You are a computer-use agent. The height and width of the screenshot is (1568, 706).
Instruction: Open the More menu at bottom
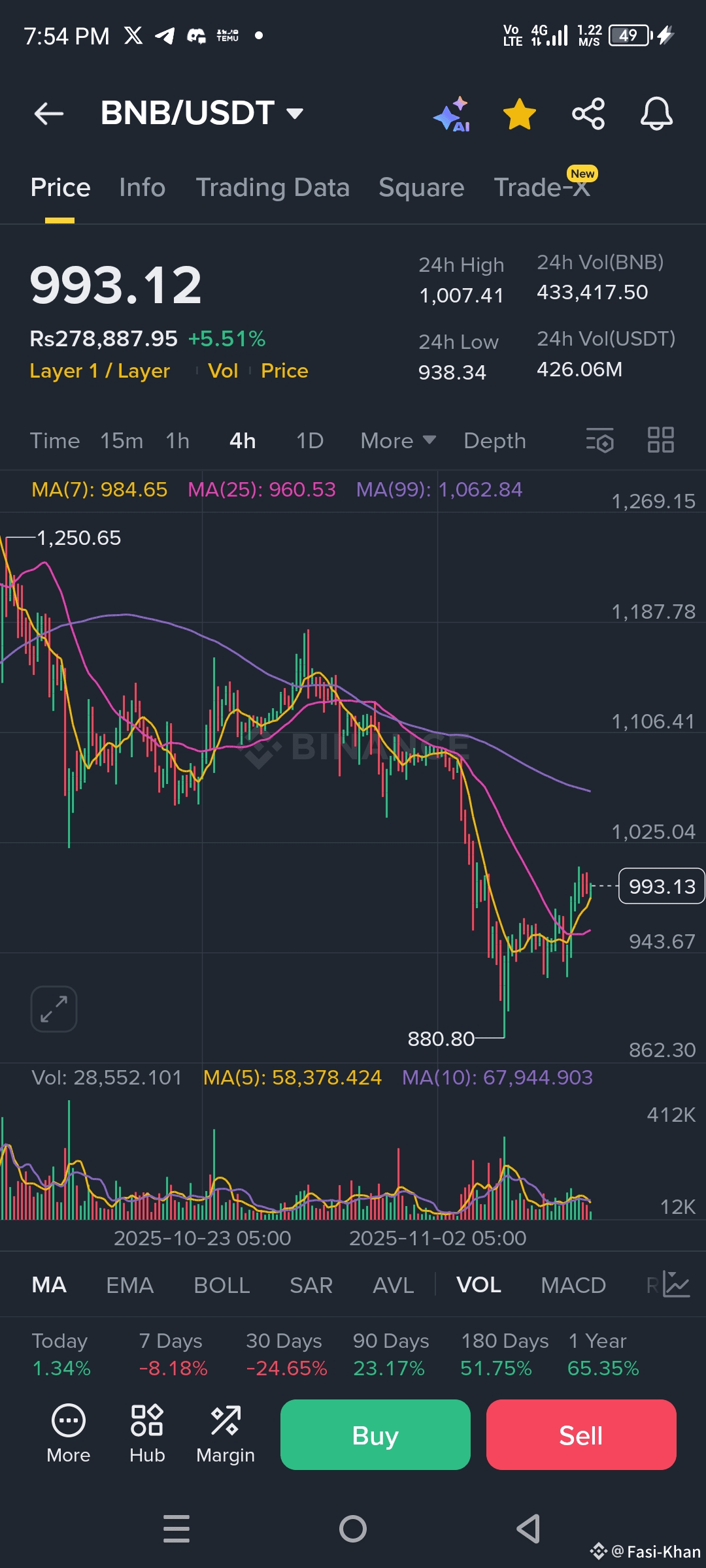coord(68,1434)
